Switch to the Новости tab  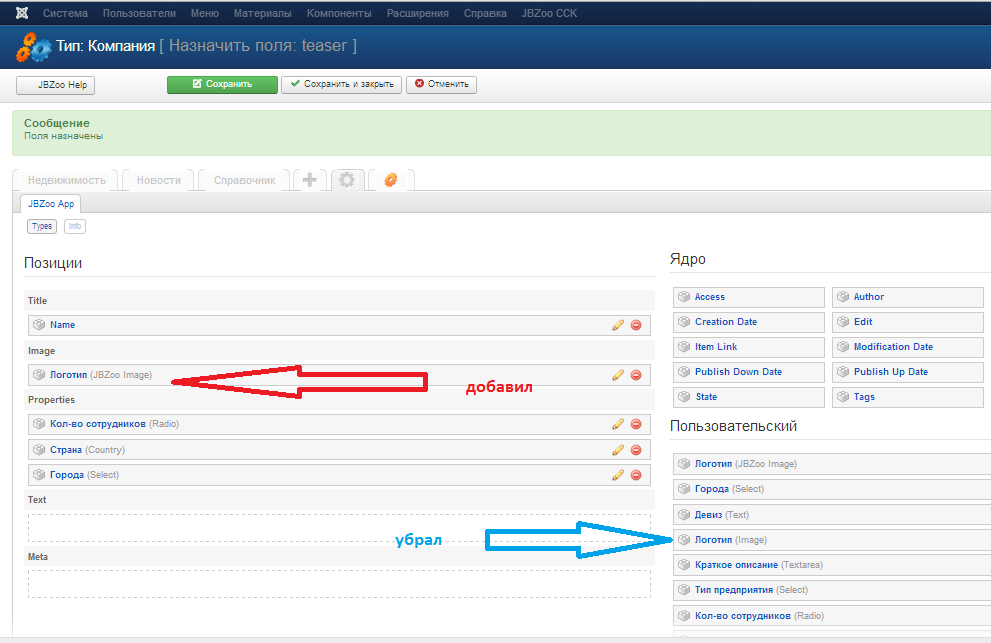159,180
